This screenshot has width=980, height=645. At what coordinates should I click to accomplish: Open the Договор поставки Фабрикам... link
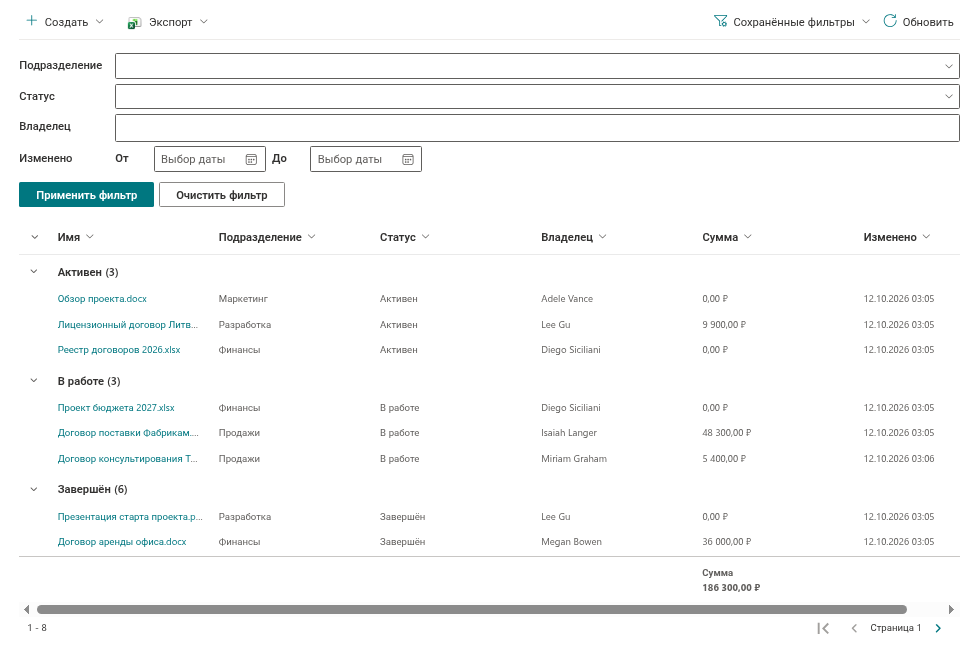128,432
